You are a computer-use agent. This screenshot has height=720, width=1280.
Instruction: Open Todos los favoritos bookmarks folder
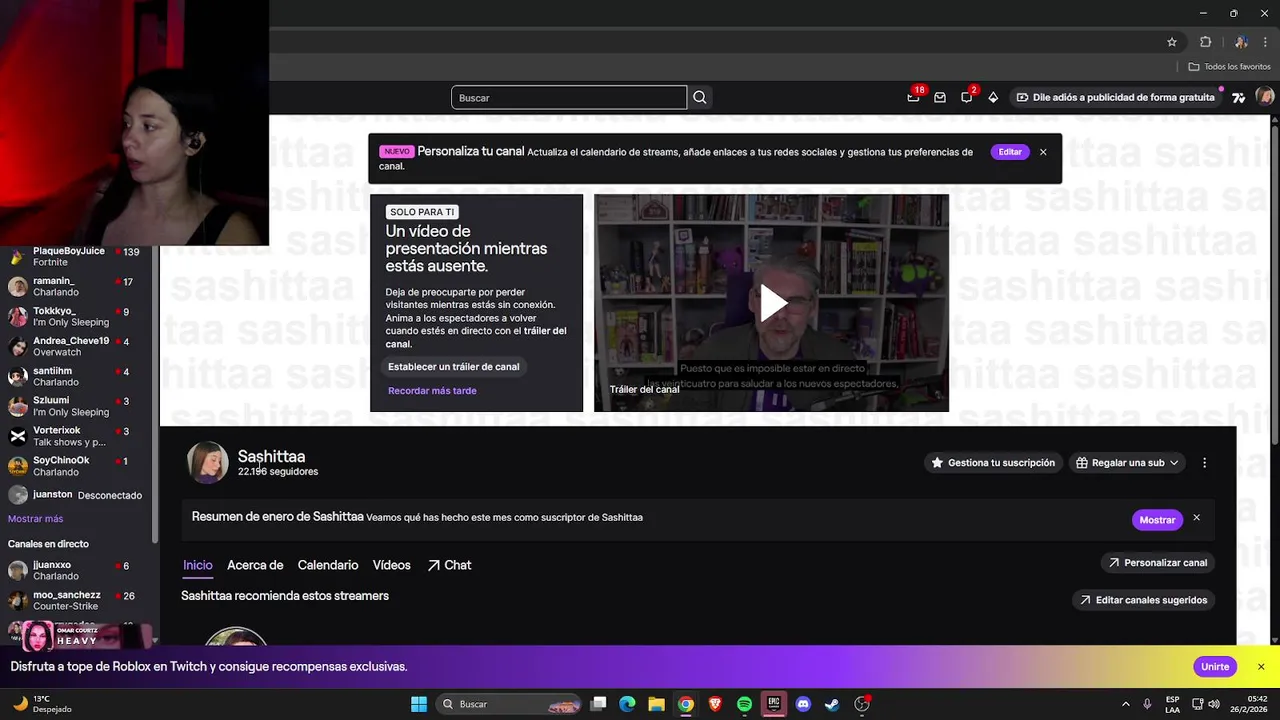click(x=1229, y=67)
